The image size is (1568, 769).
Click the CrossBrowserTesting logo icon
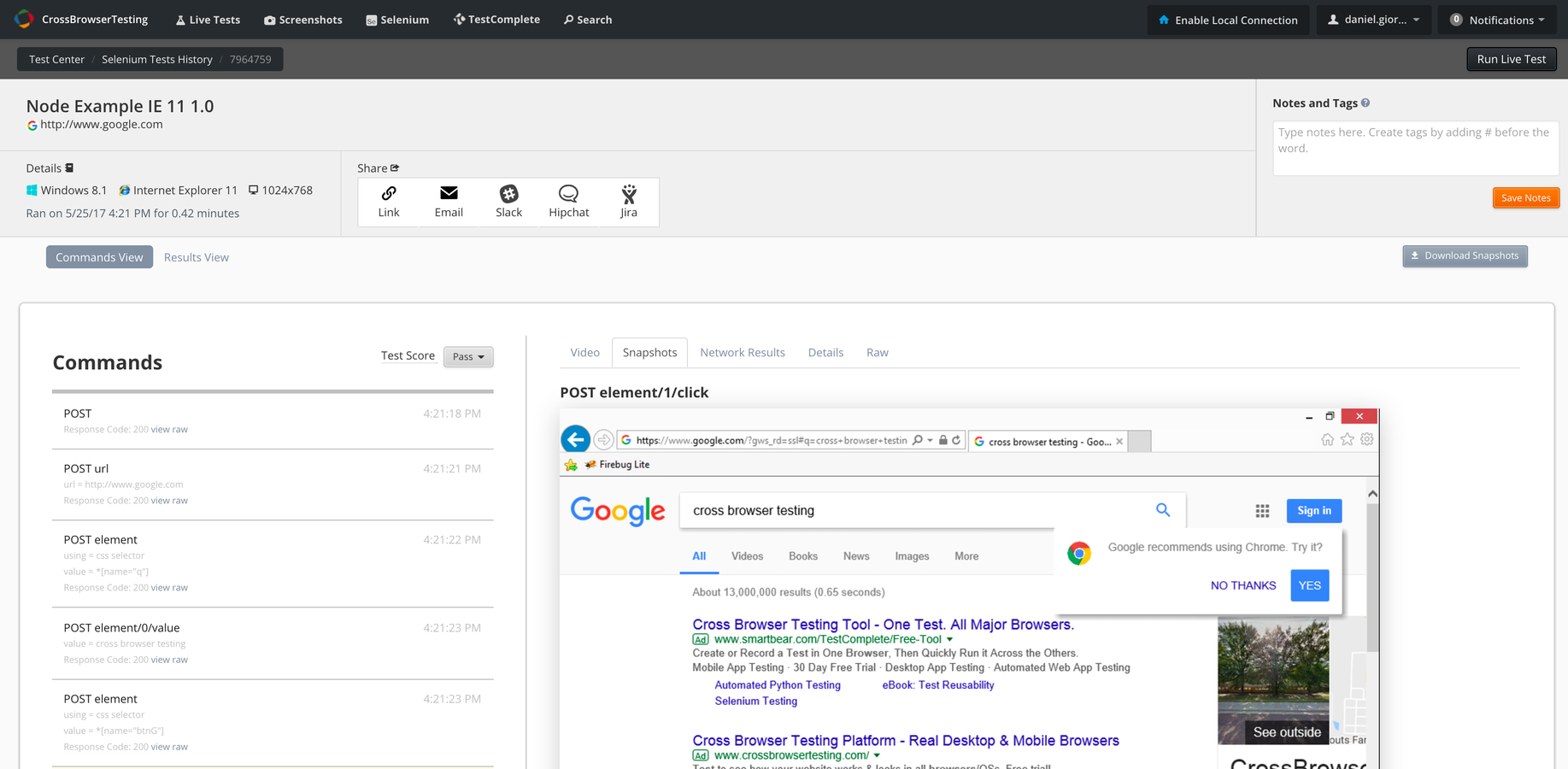[24, 19]
